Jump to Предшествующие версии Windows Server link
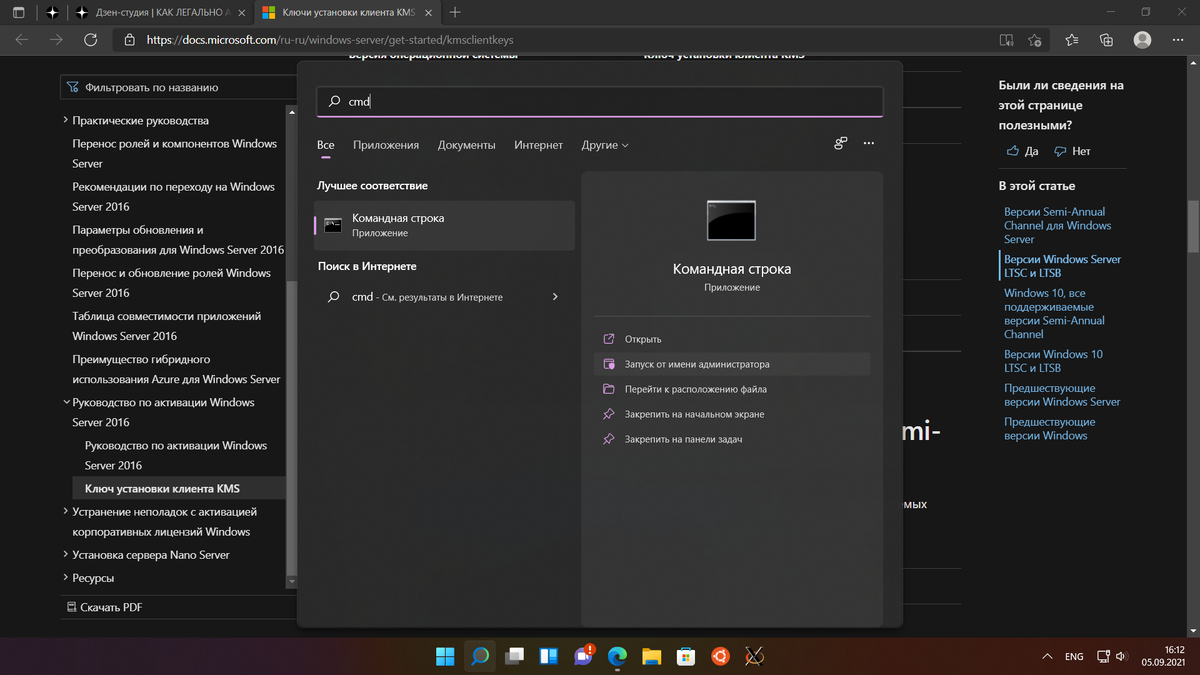The image size is (1200, 675). click(x=1062, y=395)
